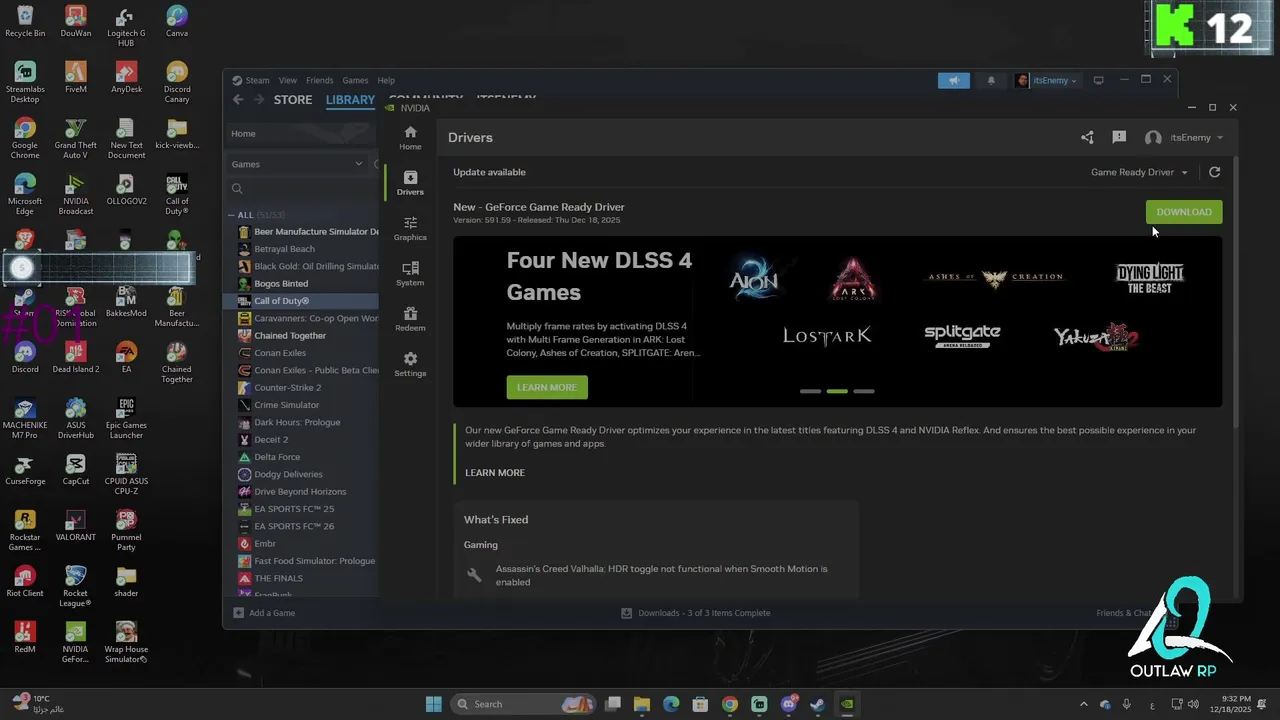Click Google Chrome icon in taskbar

[x=730, y=704]
